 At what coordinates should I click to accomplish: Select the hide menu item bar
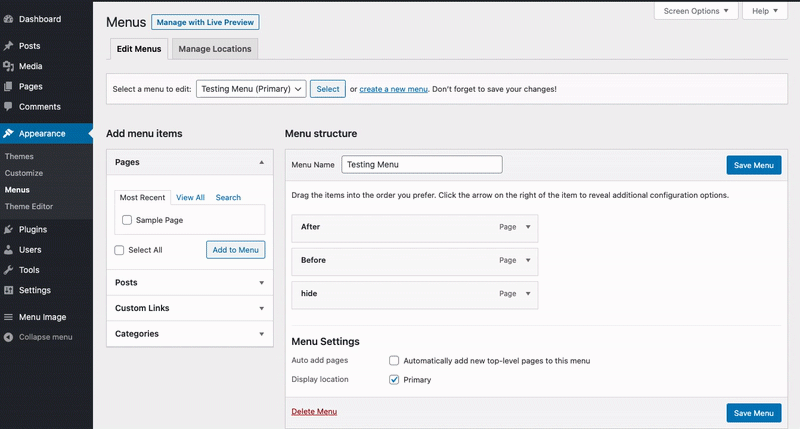(x=415, y=295)
